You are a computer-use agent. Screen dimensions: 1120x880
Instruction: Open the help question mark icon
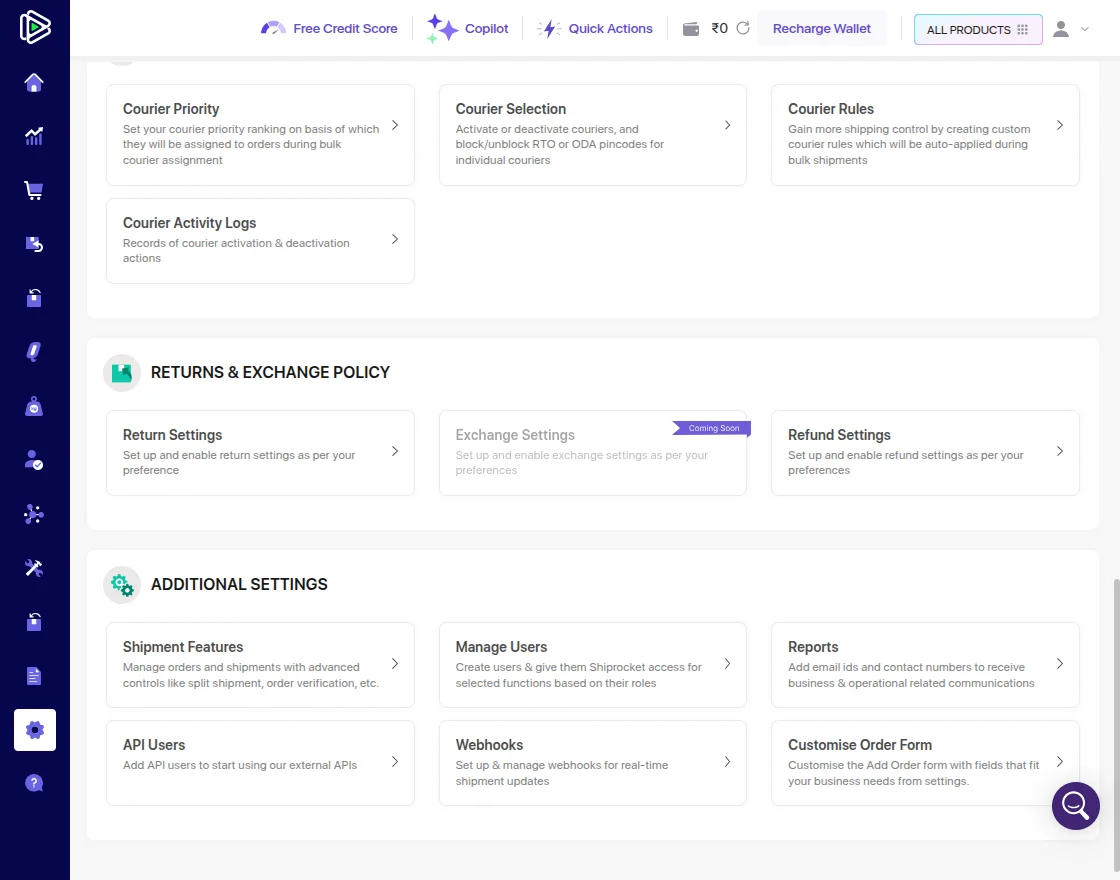pyautogui.click(x=34, y=783)
